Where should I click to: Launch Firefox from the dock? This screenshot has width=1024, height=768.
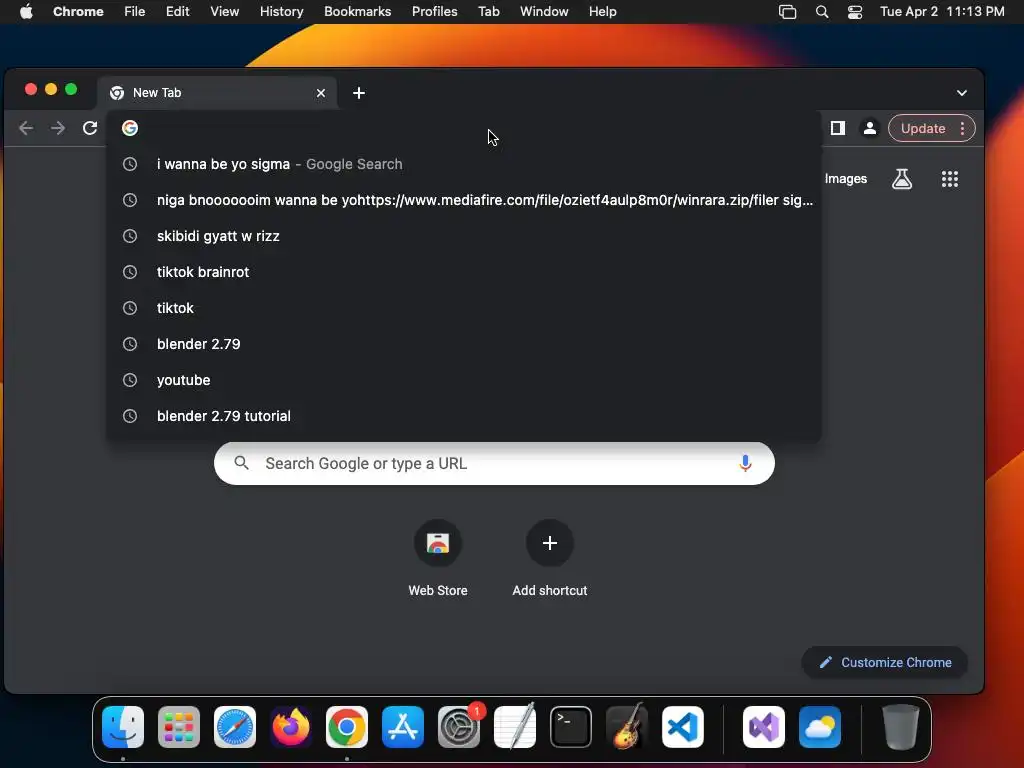click(x=291, y=727)
